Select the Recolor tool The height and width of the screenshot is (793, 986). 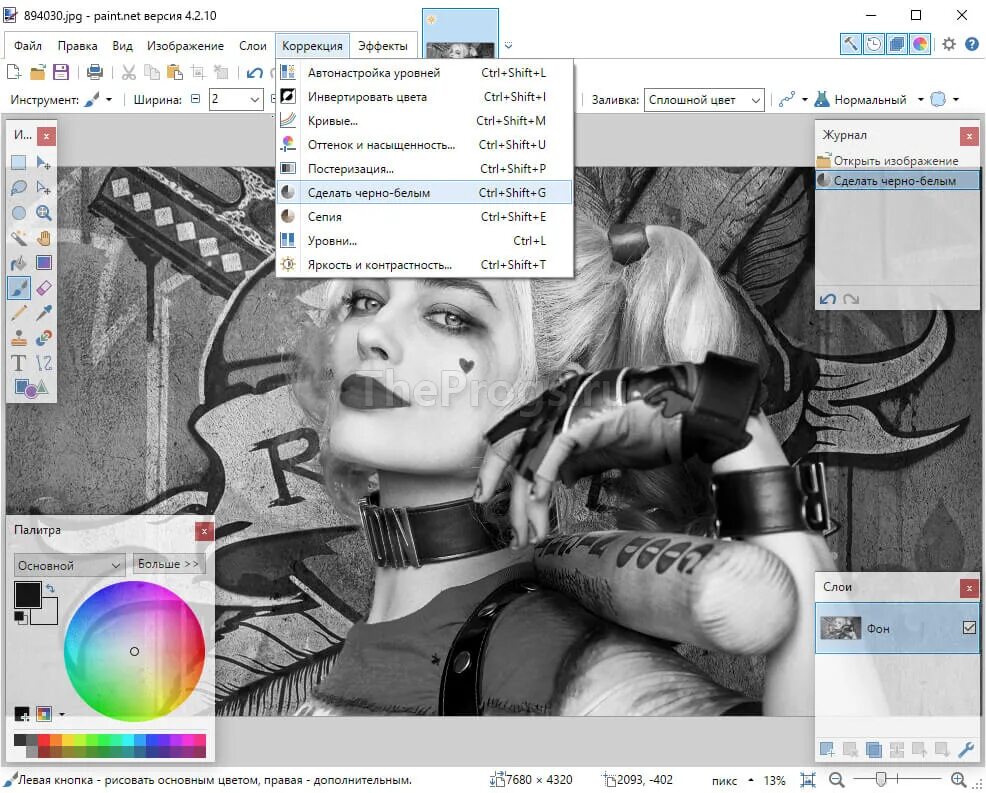click(43, 338)
